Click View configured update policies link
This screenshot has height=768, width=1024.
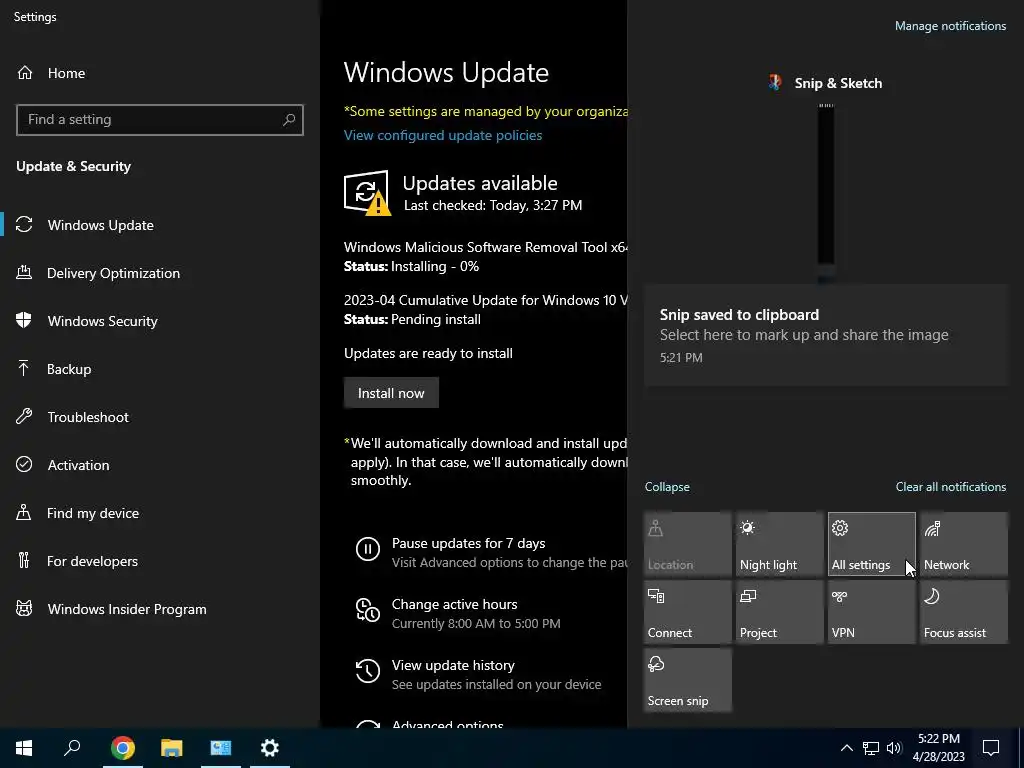tap(443, 135)
